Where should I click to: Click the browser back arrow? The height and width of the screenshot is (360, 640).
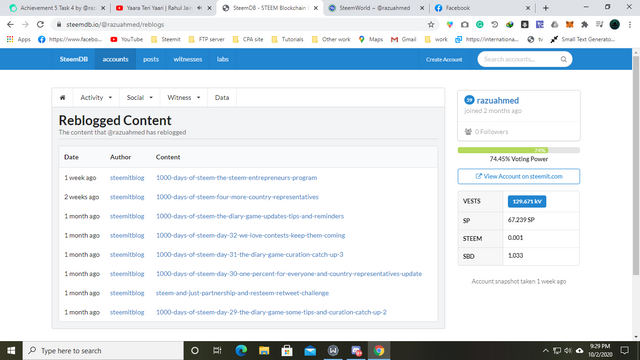click(10, 24)
